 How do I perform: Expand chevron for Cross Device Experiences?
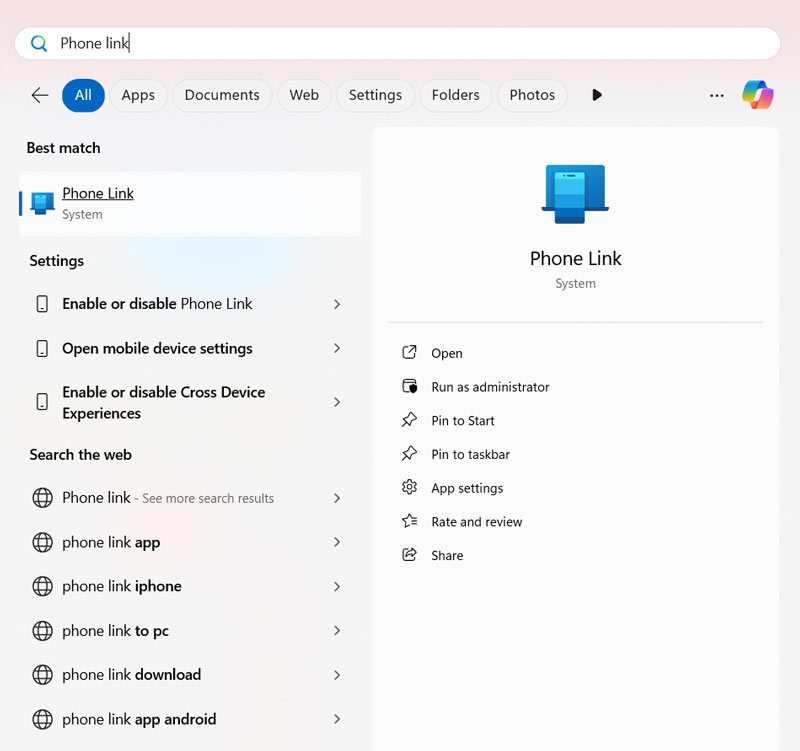pyautogui.click(x=337, y=402)
